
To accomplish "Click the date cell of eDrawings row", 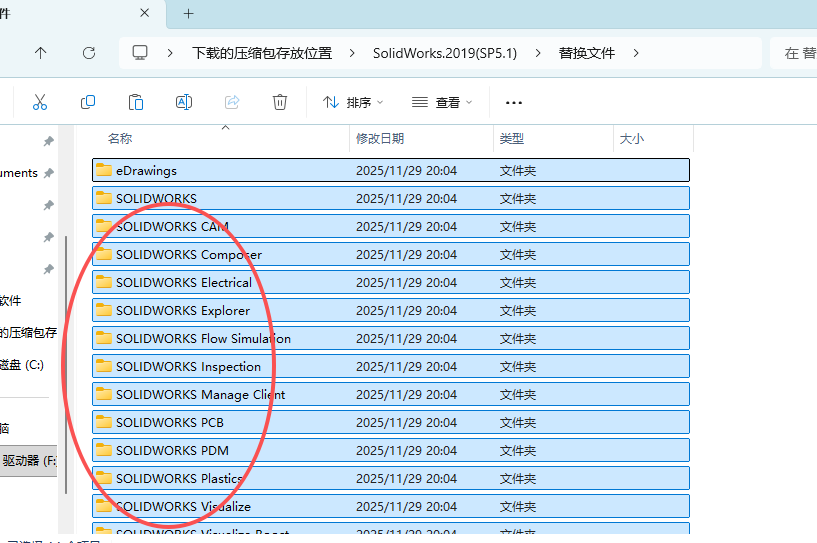I will [x=406, y=170].
